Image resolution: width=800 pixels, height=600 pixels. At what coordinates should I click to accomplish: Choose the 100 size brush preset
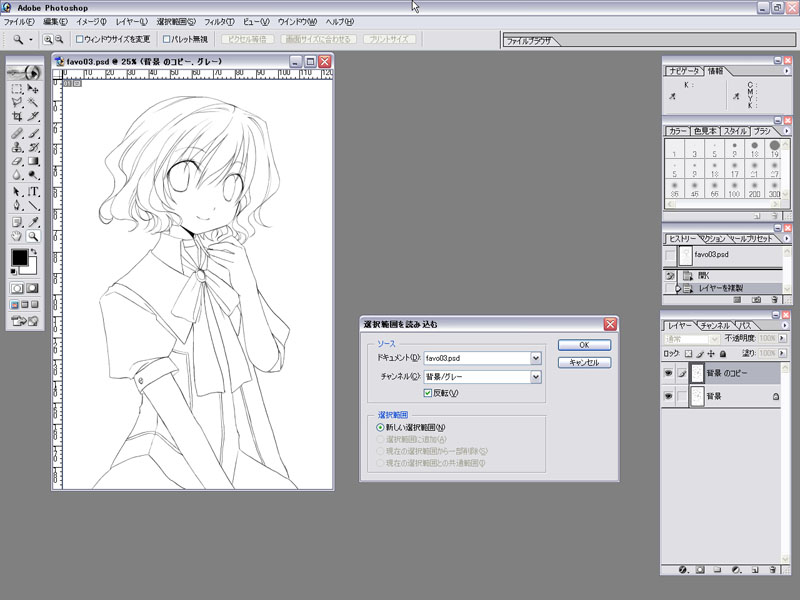click(x=734, y=189)
